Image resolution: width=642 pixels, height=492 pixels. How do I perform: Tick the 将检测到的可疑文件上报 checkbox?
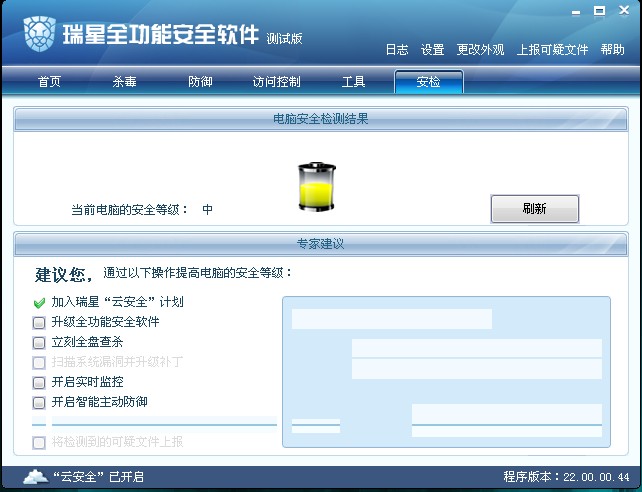click(39, 442)
